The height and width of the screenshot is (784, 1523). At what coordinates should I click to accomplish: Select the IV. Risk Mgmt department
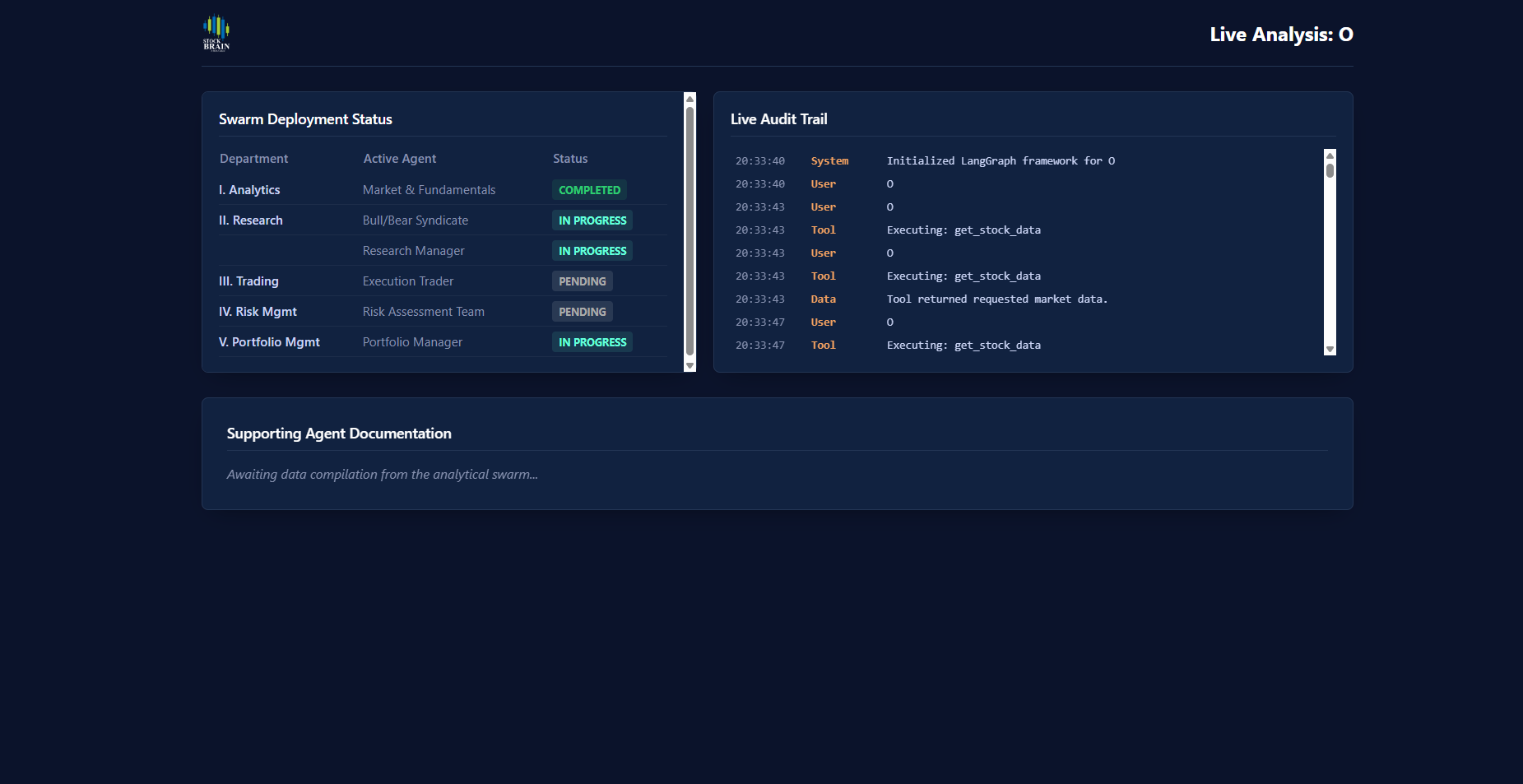click(258, 312)
